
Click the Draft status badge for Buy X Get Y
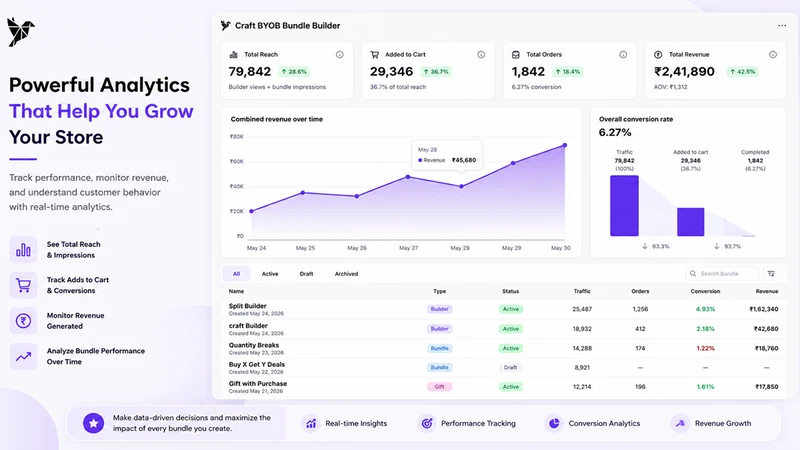(510, 367)
